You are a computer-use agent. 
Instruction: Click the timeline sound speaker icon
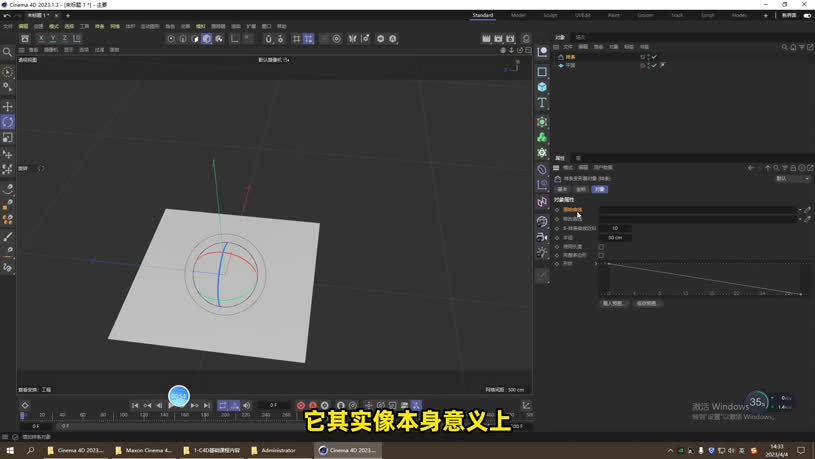[x=247, y=405]
